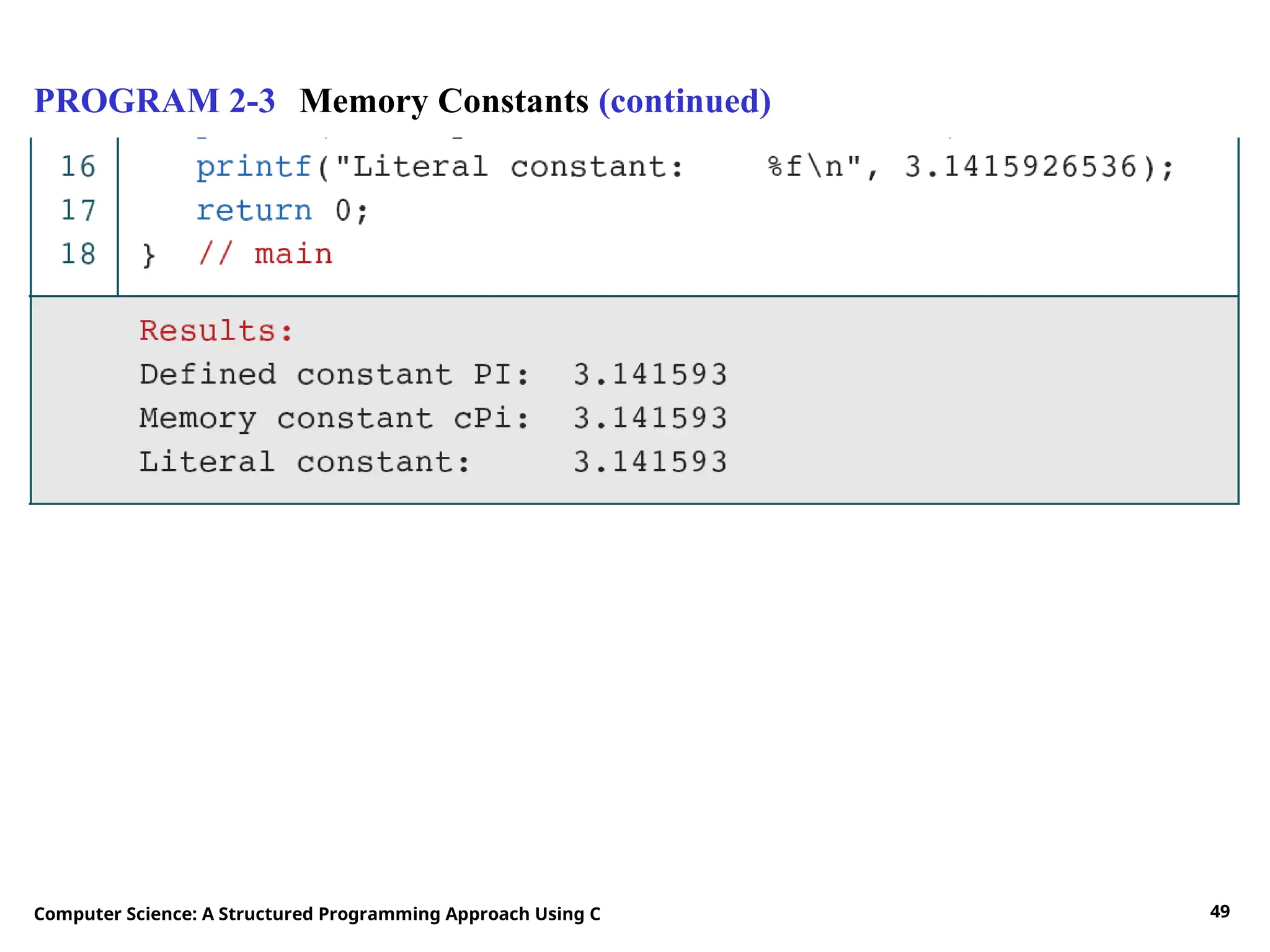The image size is (1270, 952).
Task: Click the value beside 'Memory constant cPi:'
Action: [x=650, y=418]
